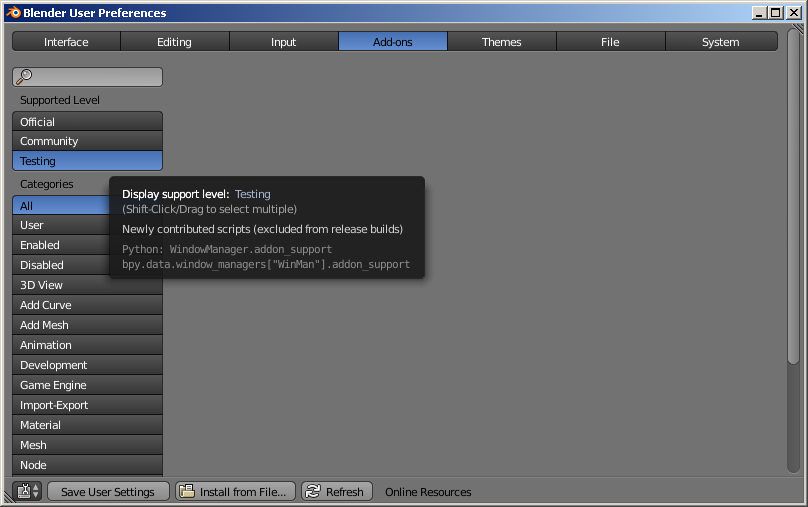
Task: Click the area split corner widget top-right
Action: 798,29
